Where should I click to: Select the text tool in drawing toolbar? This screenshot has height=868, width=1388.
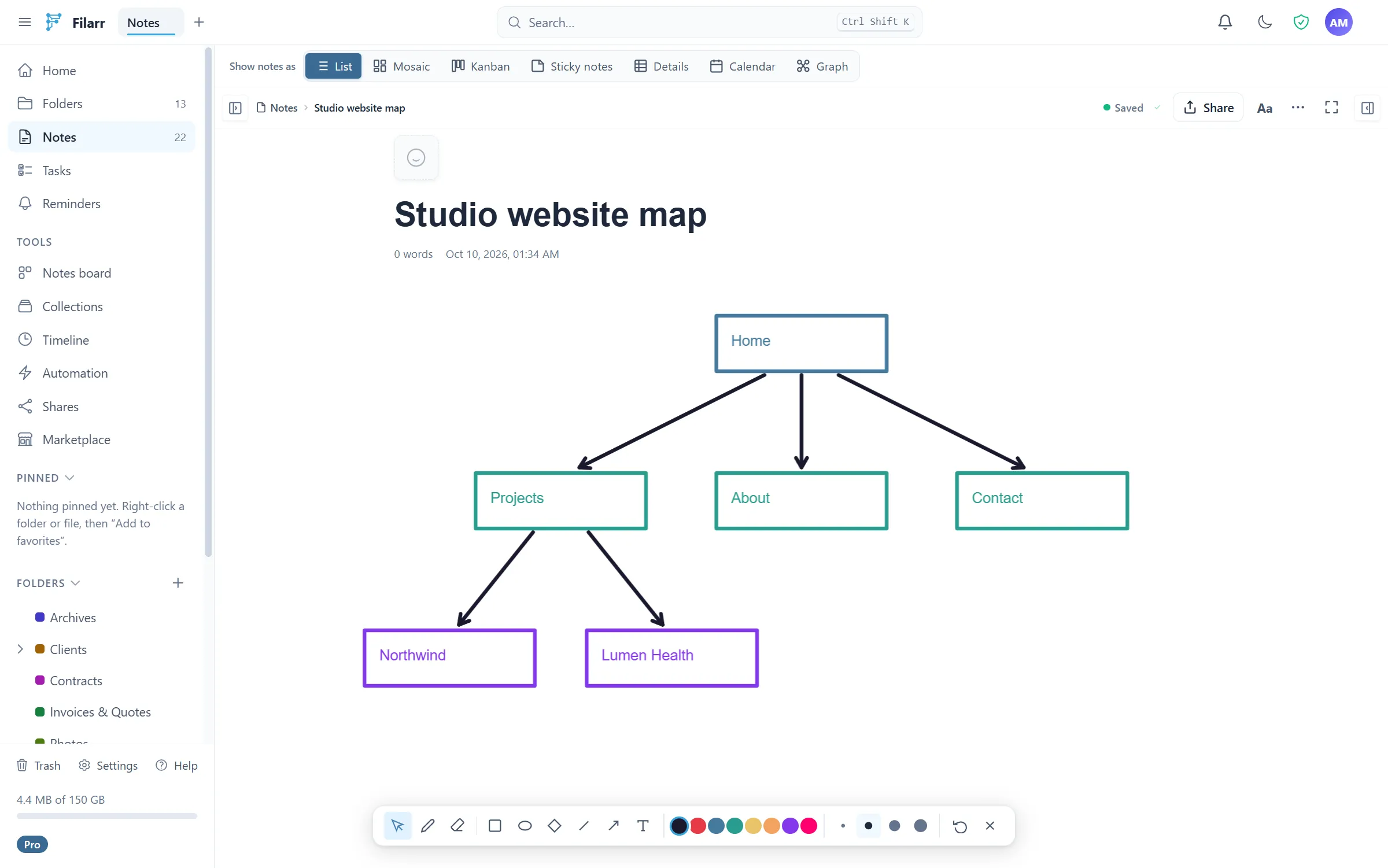(643, 826)
